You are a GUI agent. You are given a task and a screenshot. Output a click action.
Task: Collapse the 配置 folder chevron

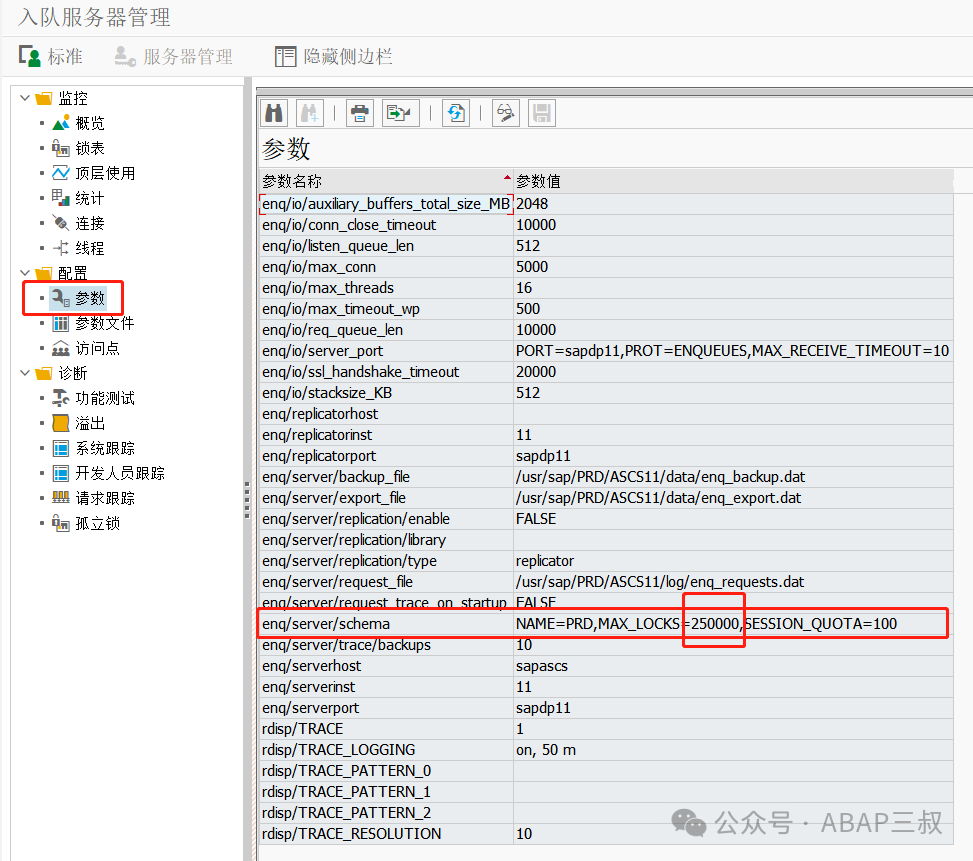[x=25, y=273]
